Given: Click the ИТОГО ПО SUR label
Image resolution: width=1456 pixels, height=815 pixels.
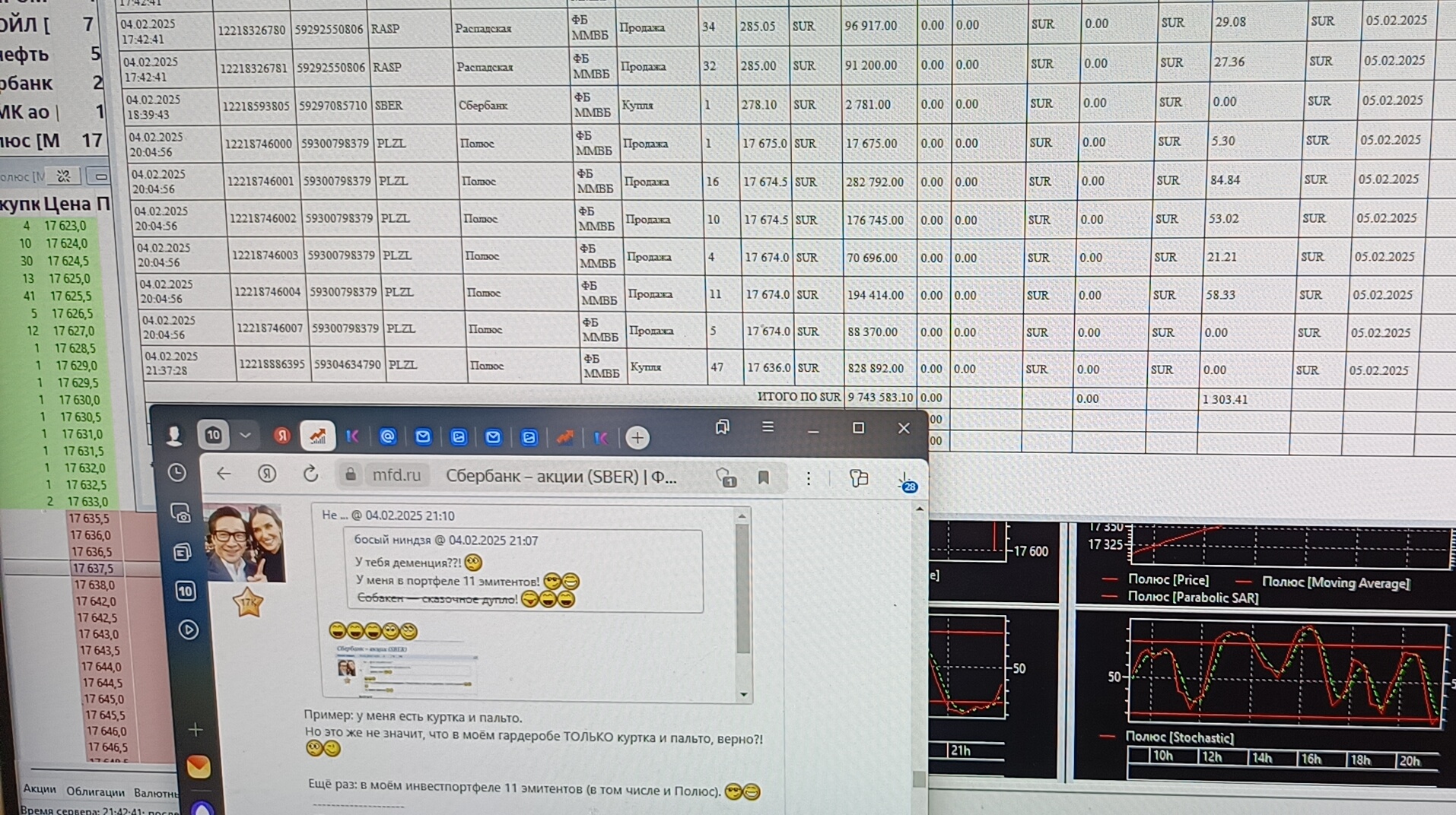Looking at the screenshot, I should (x=799, y=397).
